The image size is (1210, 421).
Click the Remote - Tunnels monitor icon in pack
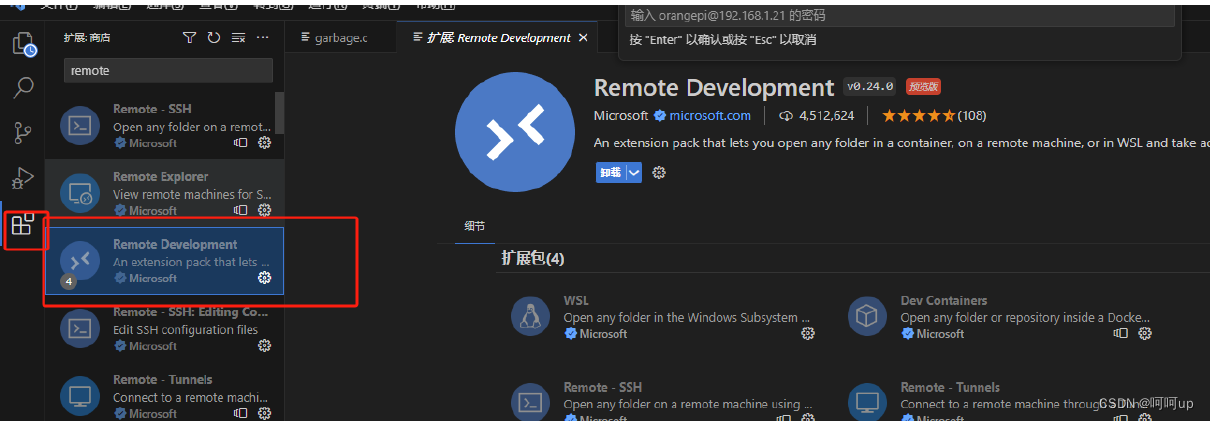[x=866, y=402]
